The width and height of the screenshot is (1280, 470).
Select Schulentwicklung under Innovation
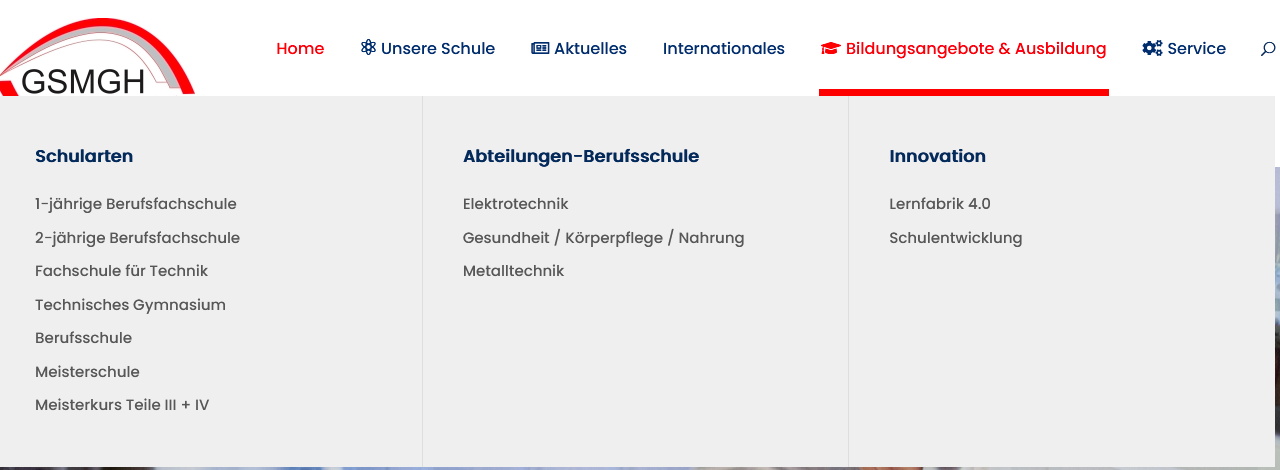(955, 238)
